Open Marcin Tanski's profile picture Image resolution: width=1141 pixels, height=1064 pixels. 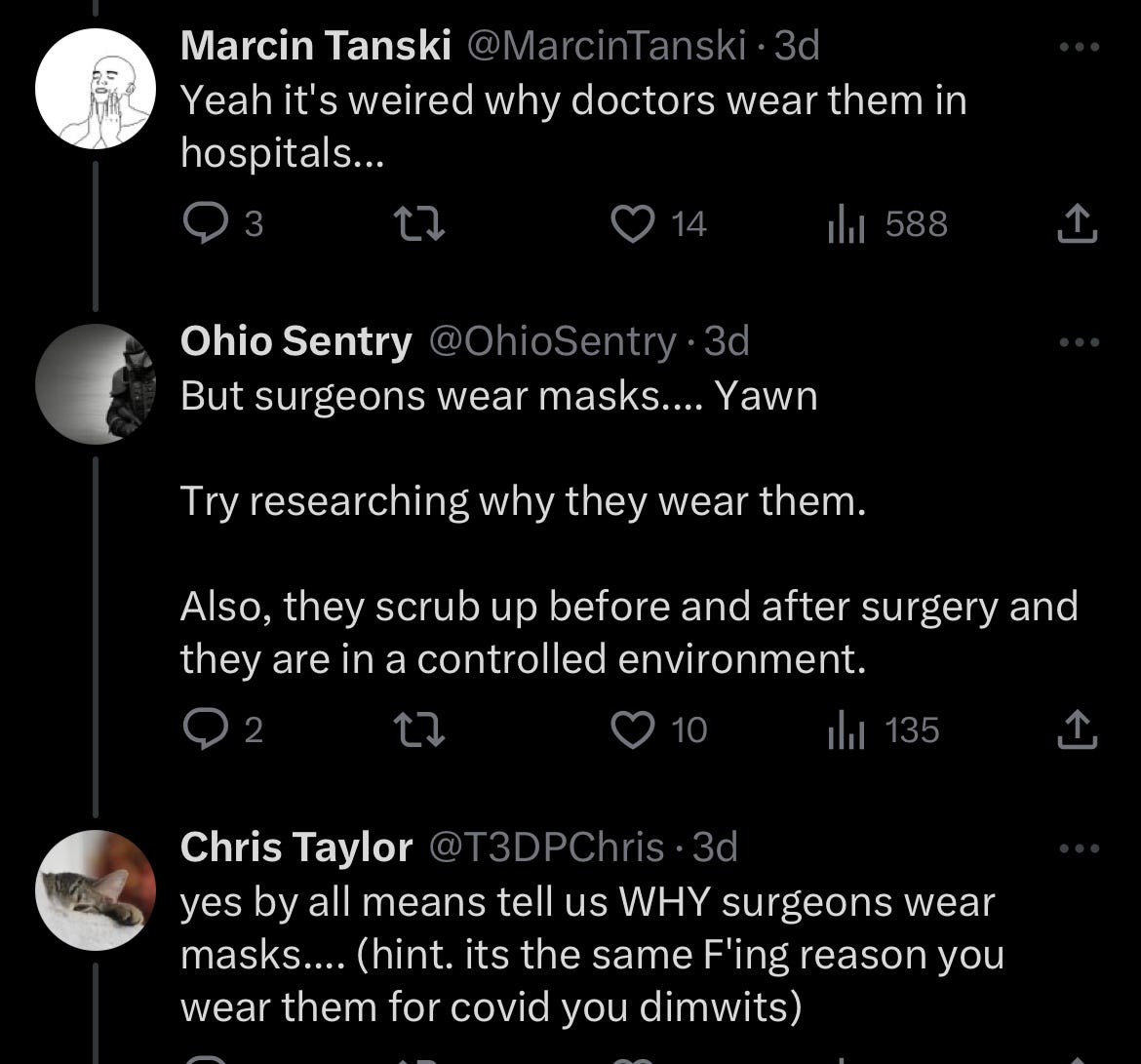(96, 89)
